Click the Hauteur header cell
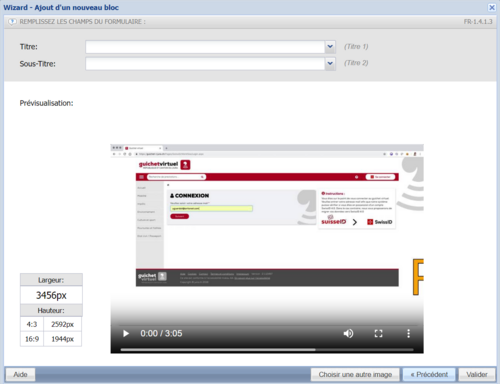 click(51, 310)
